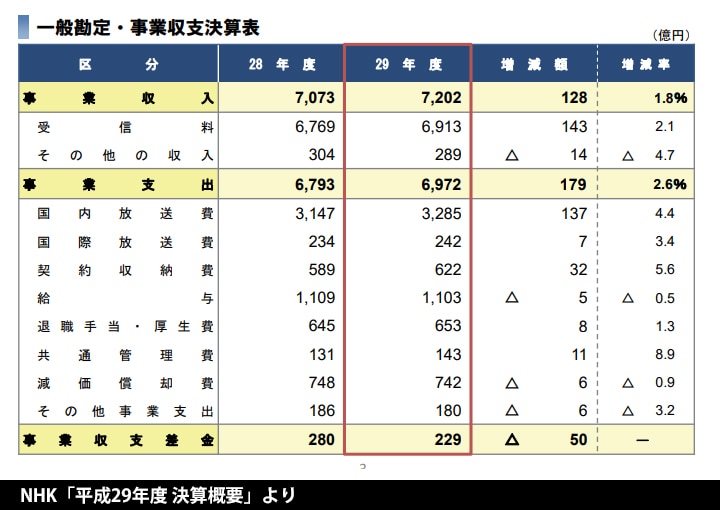Click the value 1,109
This screenshot has height=510, width=720.
click(x=315, y=298)
